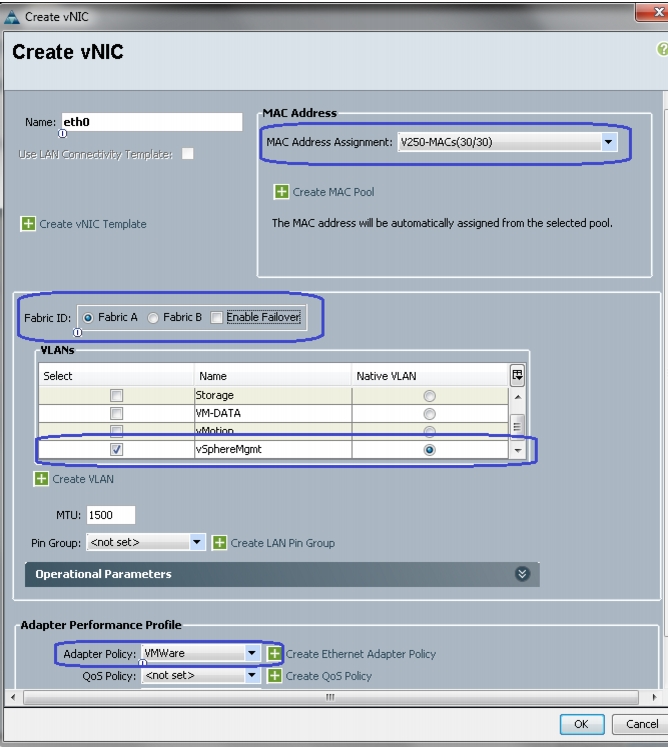The width and height of the screenshot is (668, 748).
Task: Click the Name column header in VLANs
Action: tap(273, 376)
